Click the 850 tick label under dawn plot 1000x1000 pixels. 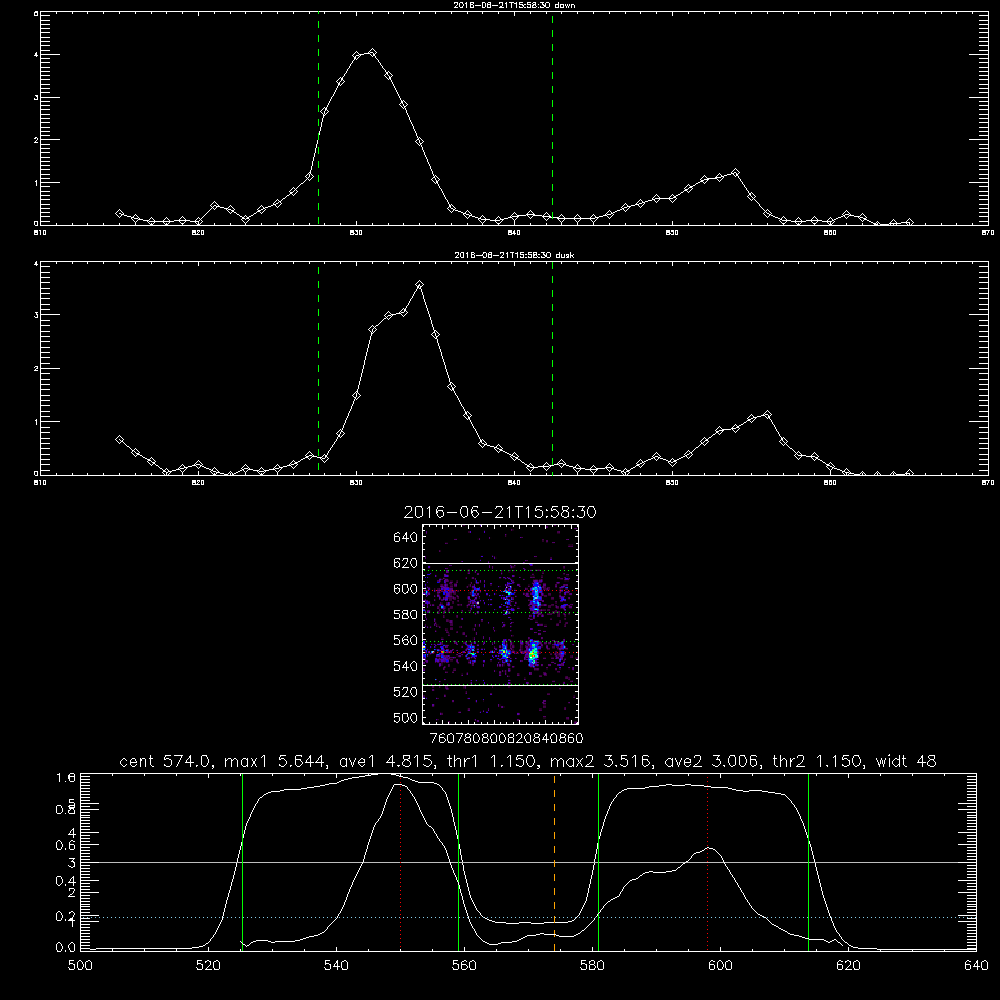[672, 233]
